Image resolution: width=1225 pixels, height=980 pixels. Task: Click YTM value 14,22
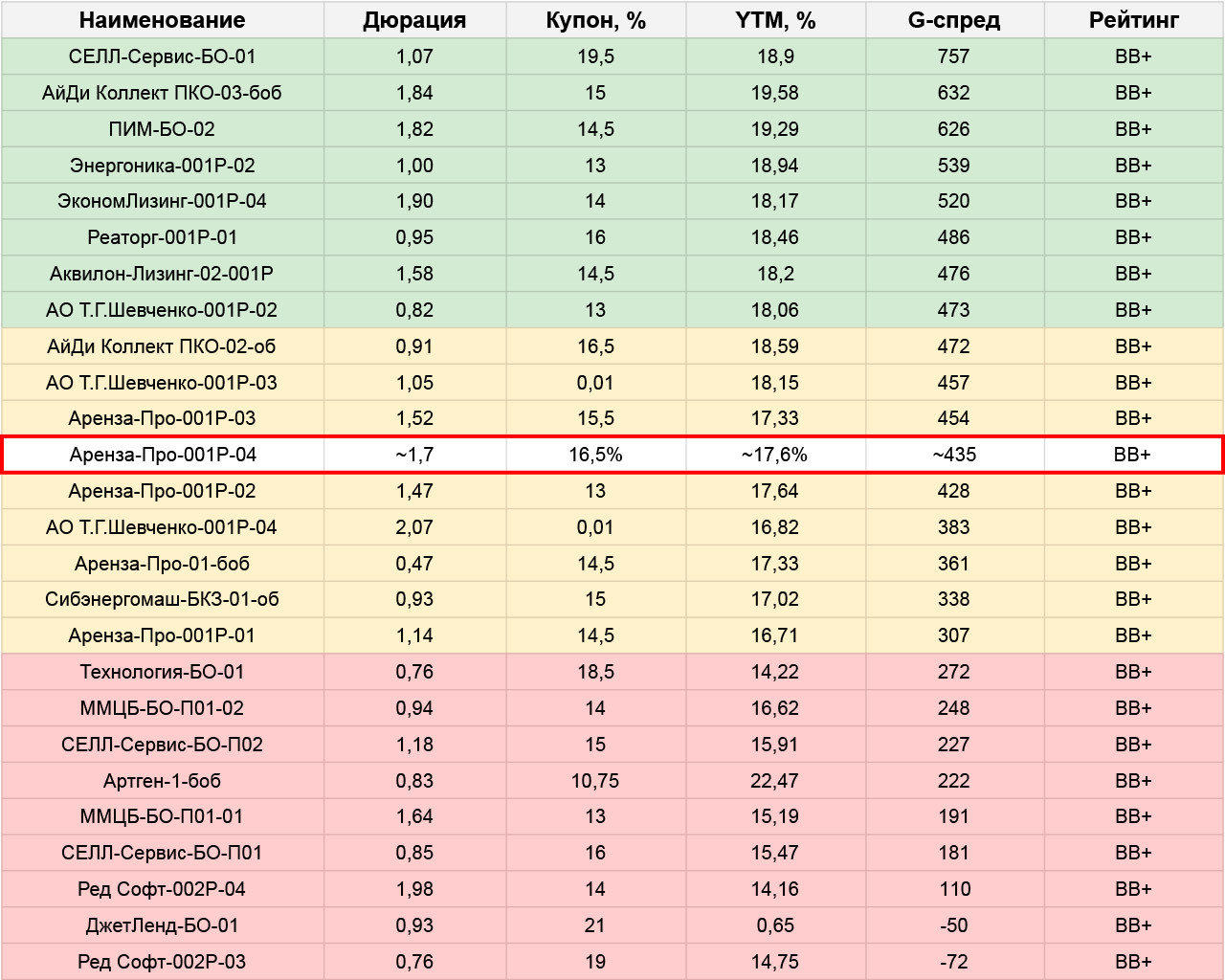point(775,672)
